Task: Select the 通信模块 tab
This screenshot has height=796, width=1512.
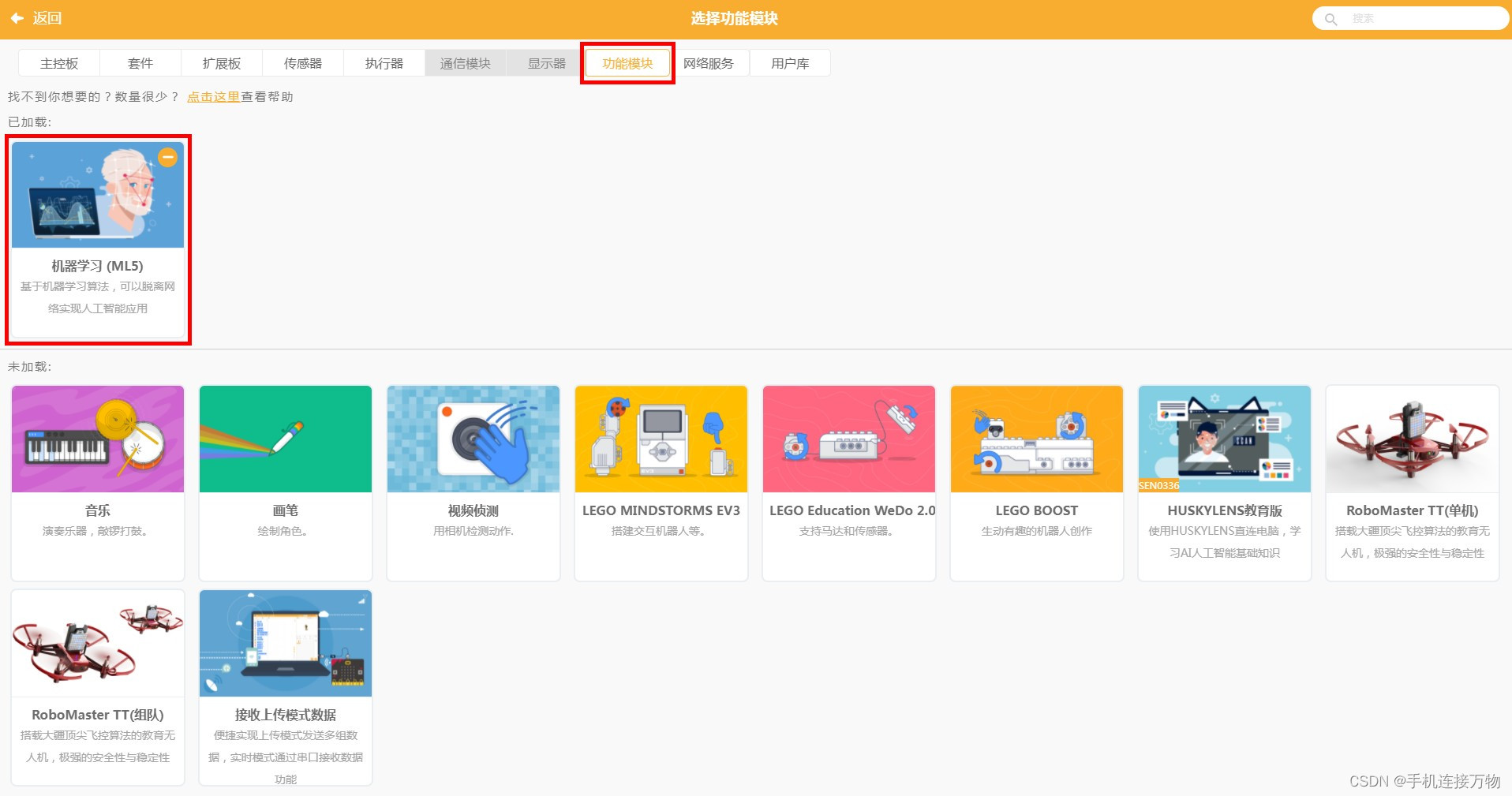Action: [466, 63]
